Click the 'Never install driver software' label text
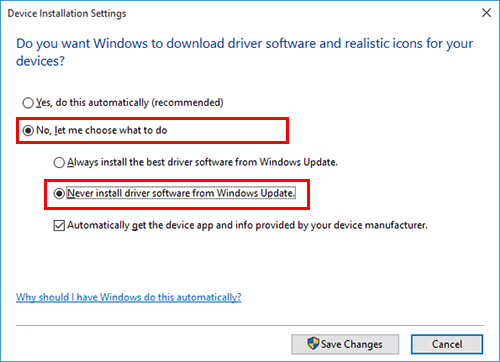The height and width of the screenshot is (362, 500). (181, 193)
